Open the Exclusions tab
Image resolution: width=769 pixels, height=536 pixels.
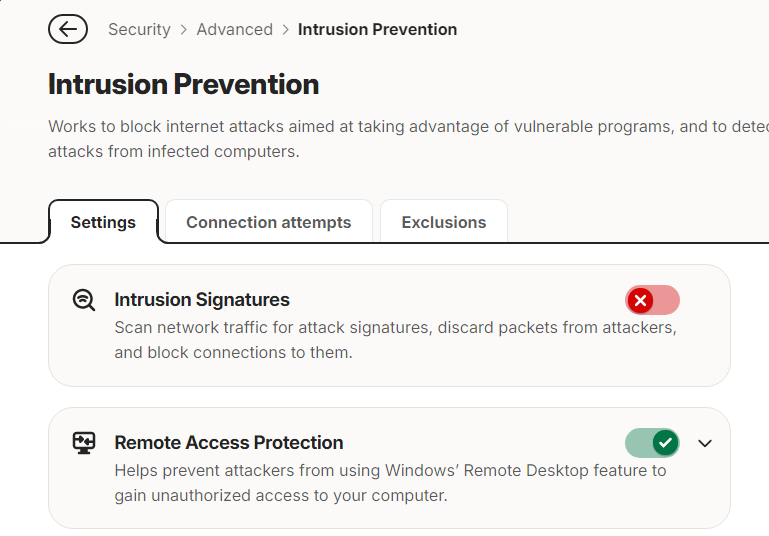point(444,222)
